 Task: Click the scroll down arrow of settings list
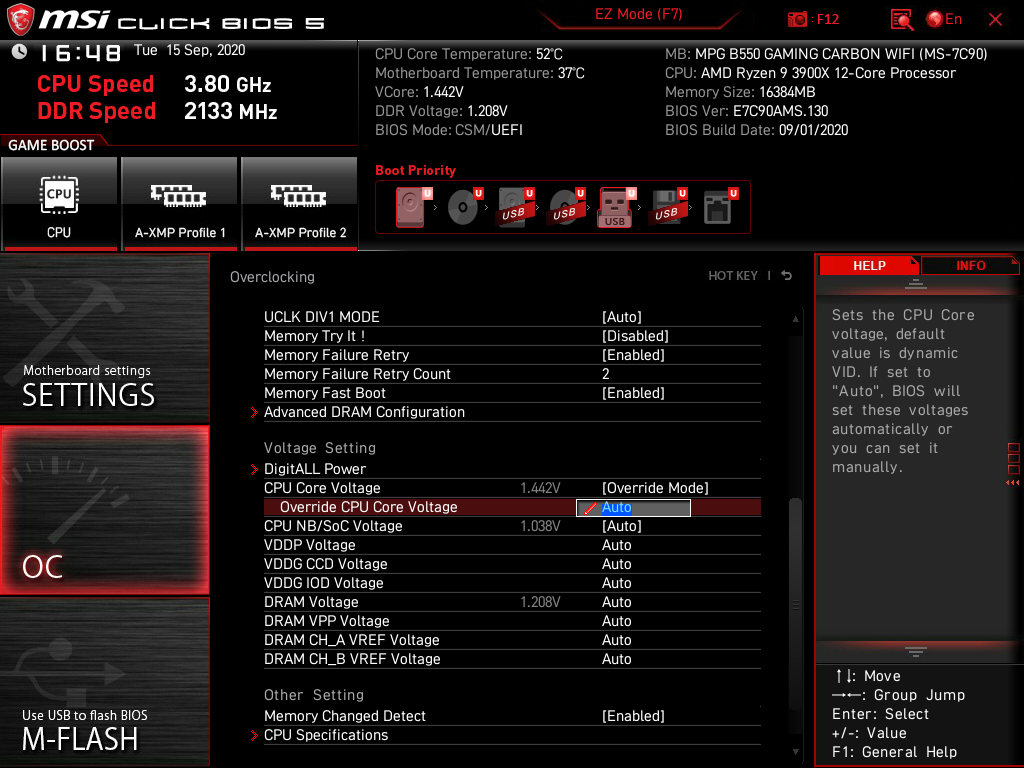795,752
